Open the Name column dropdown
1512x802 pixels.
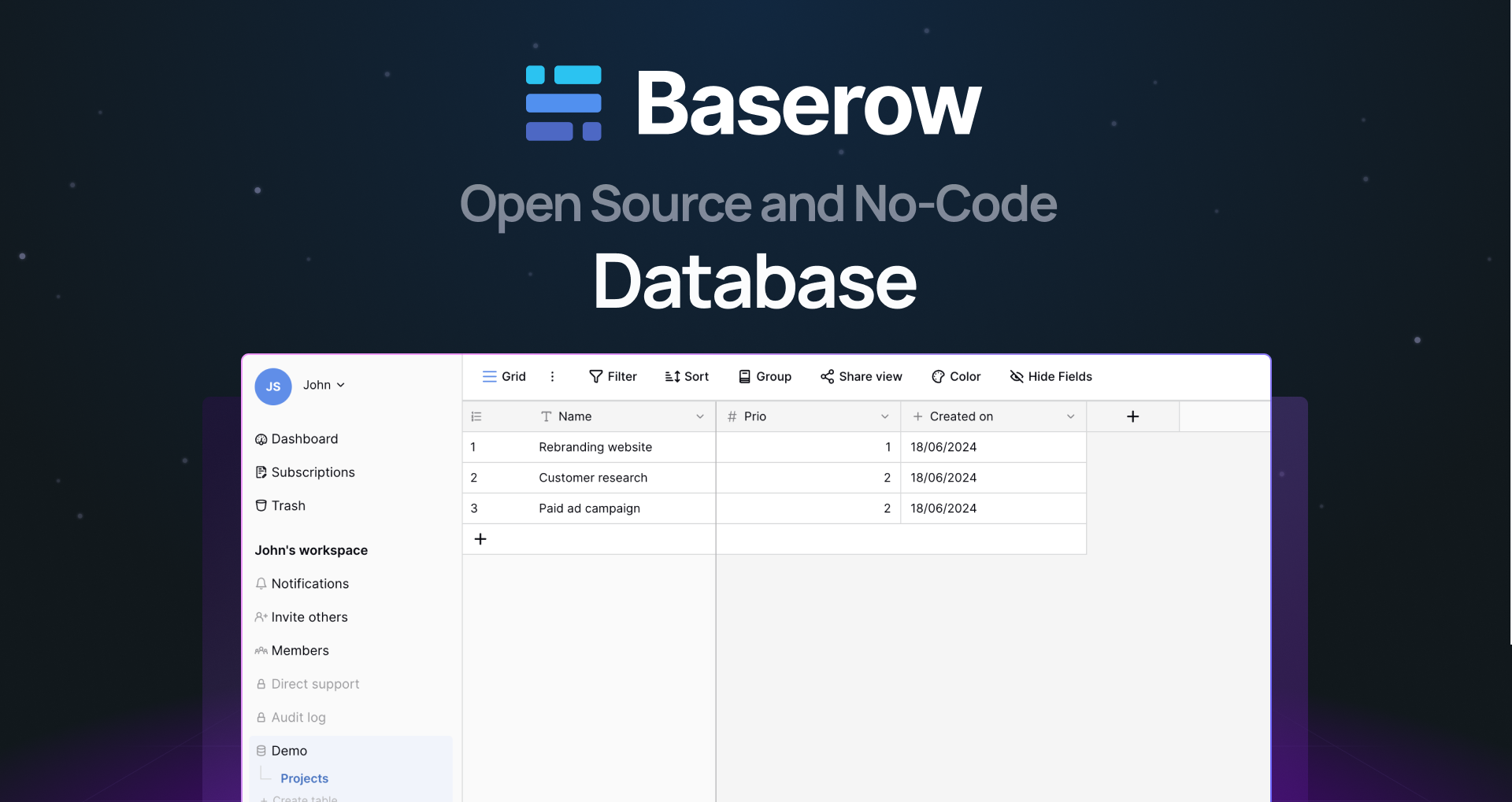(x=700, y=416)
